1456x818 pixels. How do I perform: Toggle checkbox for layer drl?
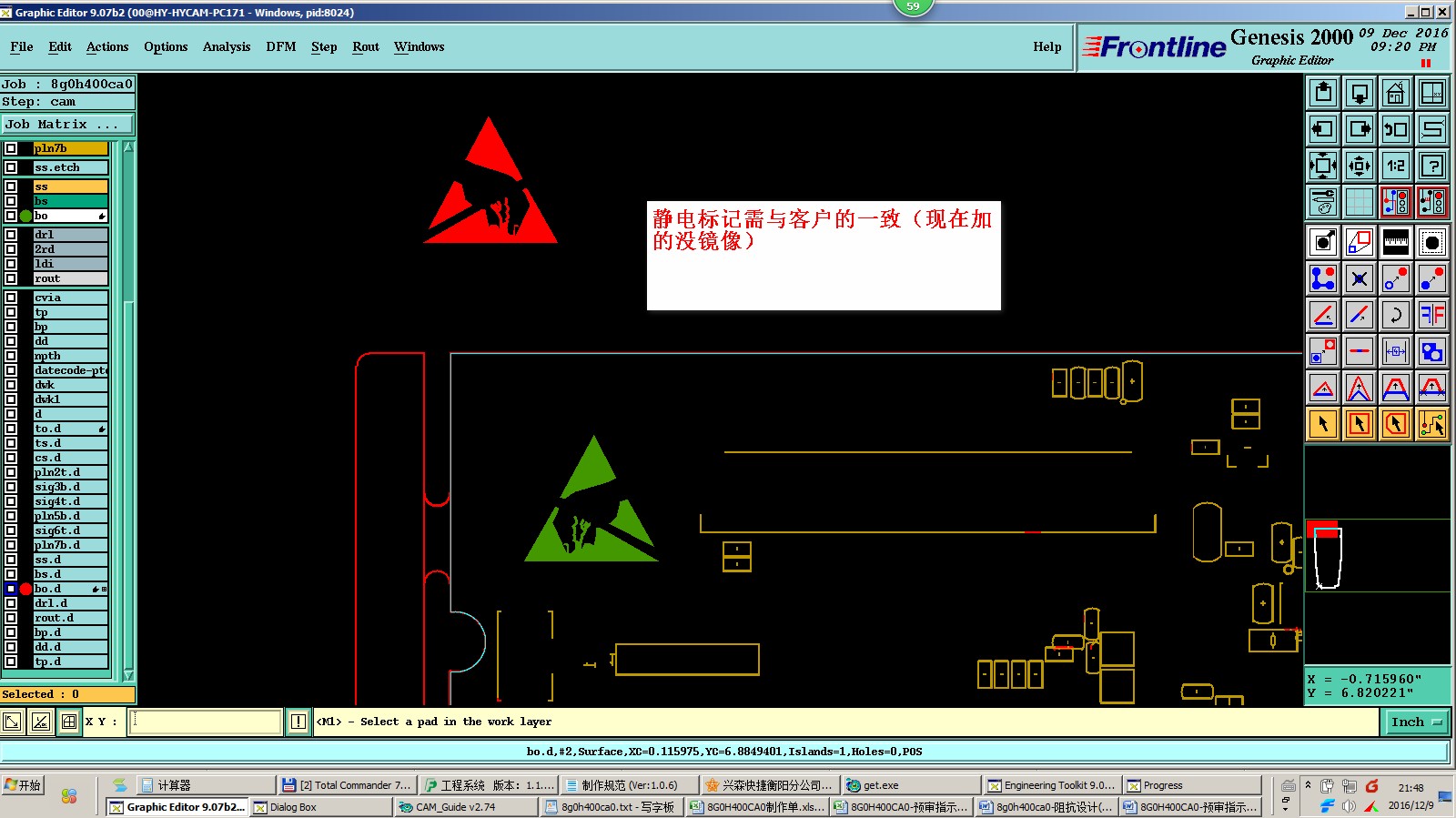coord(11,235)
